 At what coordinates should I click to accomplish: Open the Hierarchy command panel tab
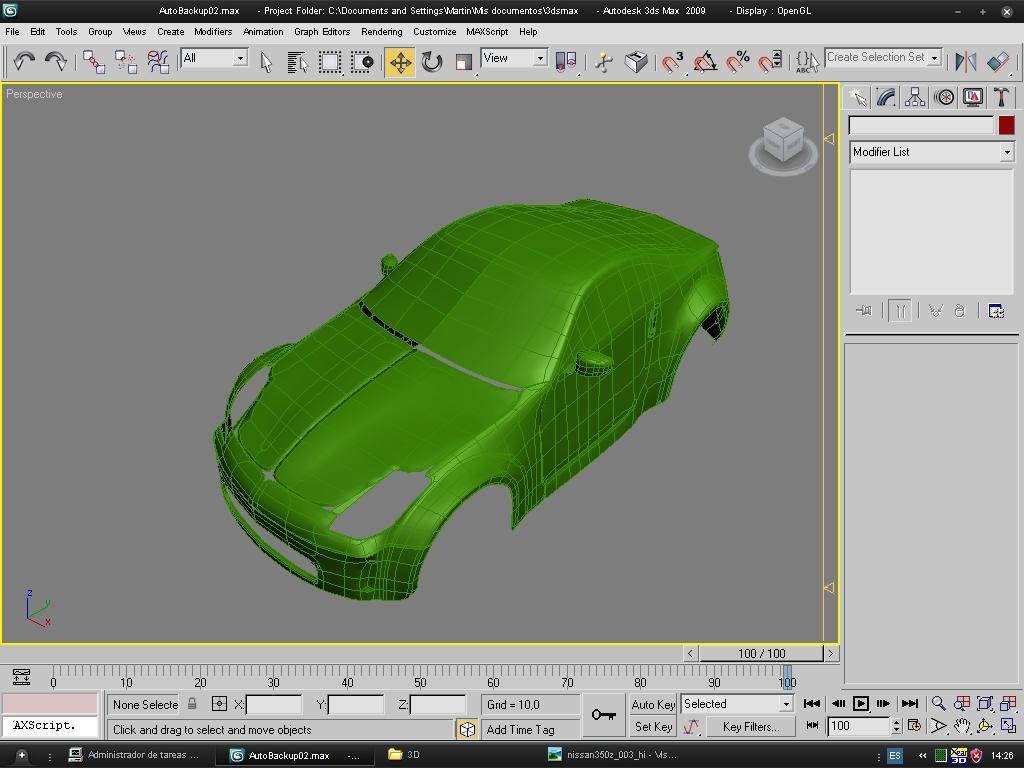pos(915,97)
